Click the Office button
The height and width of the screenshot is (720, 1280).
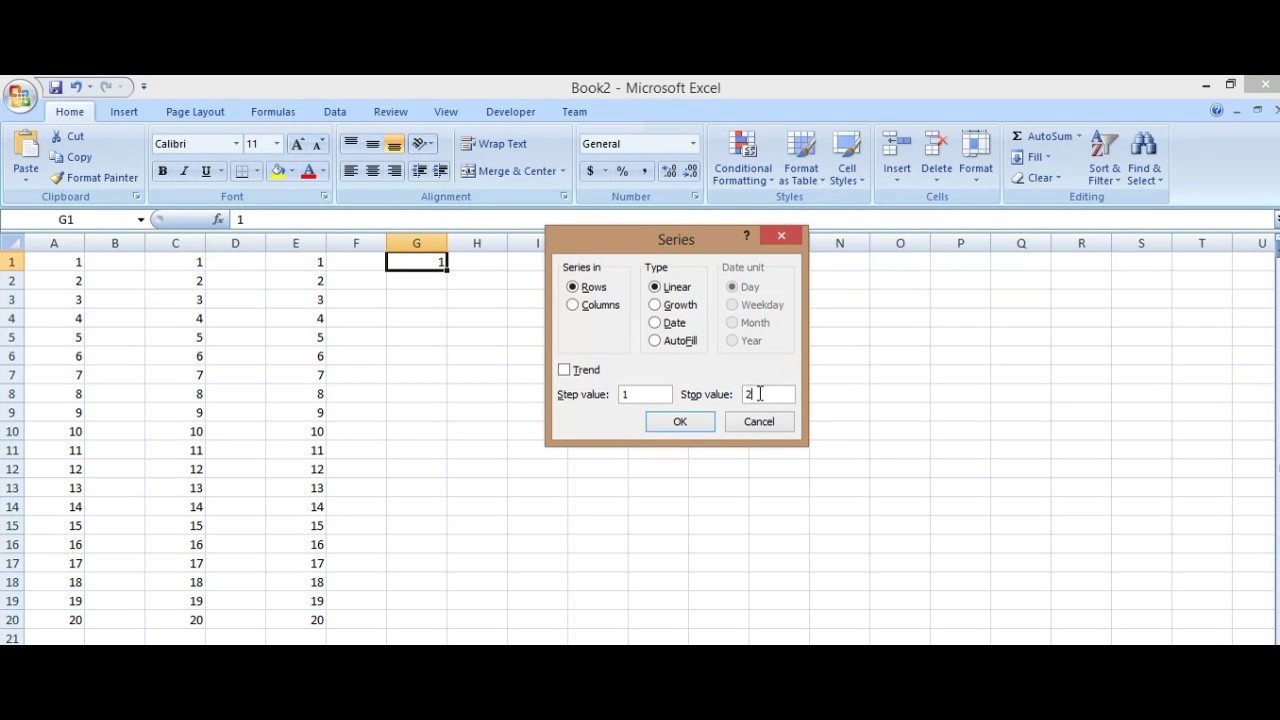tap(18, 97)
